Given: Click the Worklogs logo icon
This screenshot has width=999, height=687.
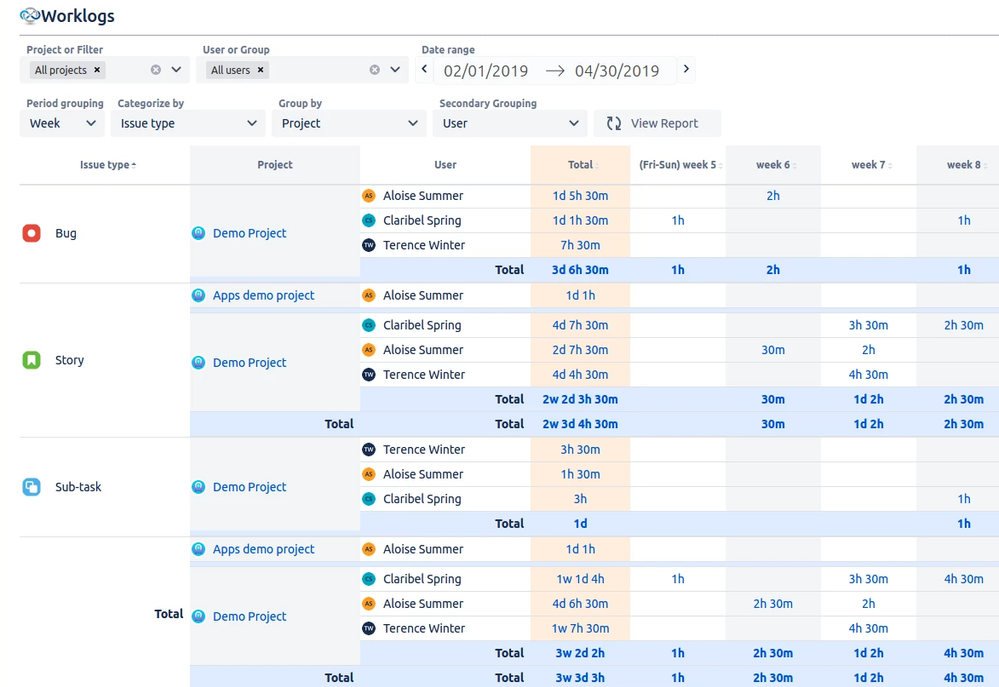Looking at the screenshot, I should pyautogui.click(x=28, y=15).
